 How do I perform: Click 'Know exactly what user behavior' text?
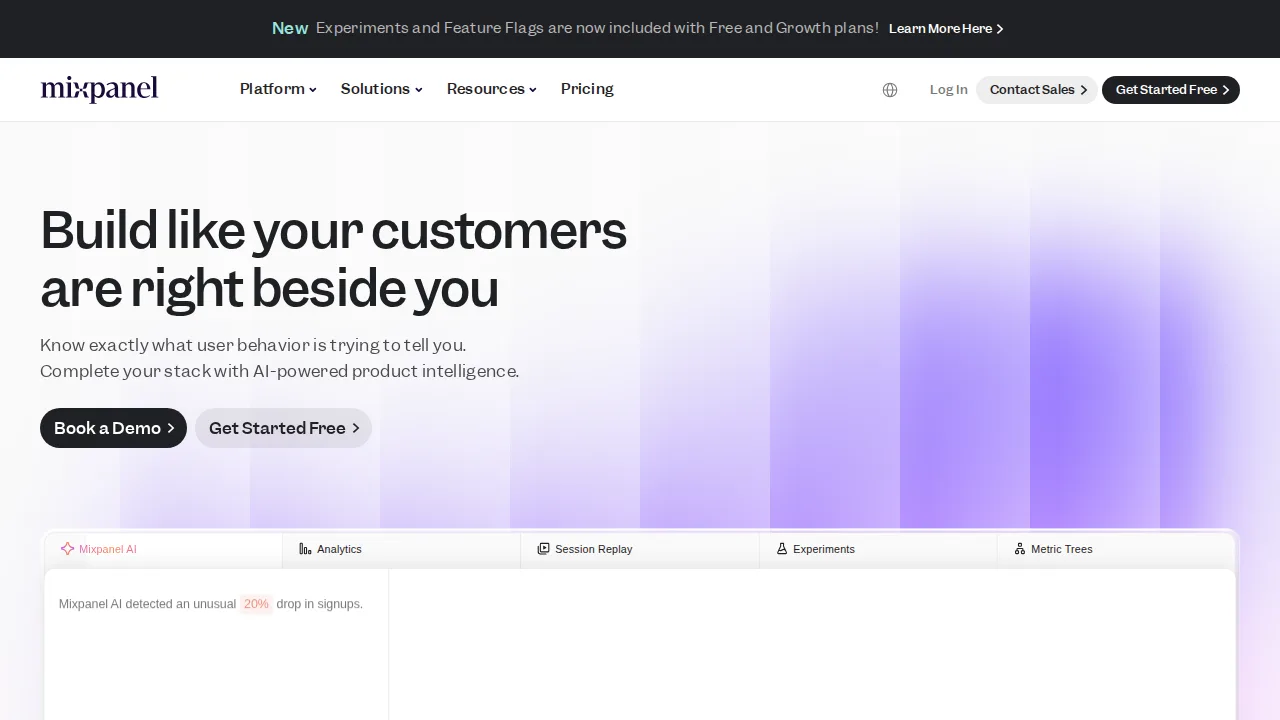point(253,345)
